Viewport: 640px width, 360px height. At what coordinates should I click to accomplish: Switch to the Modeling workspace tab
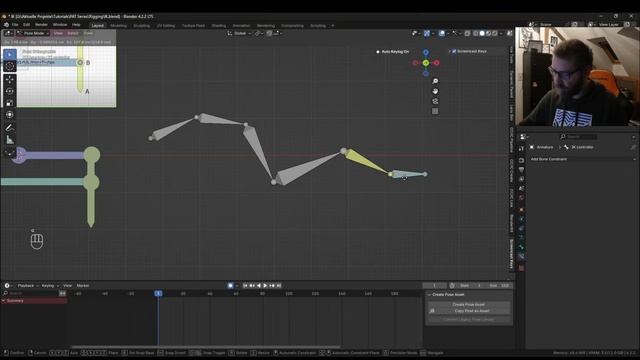118,26
